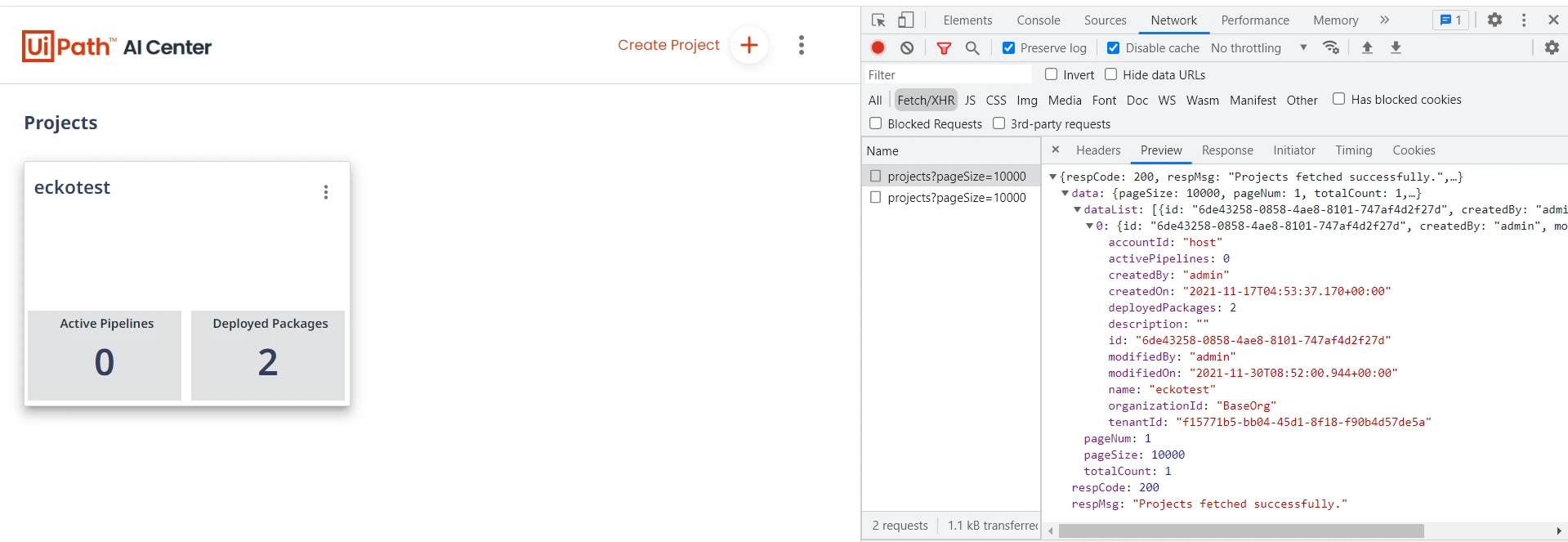This screenshot has width=1568, height=542.
Task: Check the first projects?pageSize=10000 request checkbox
Action: [876, 176]
